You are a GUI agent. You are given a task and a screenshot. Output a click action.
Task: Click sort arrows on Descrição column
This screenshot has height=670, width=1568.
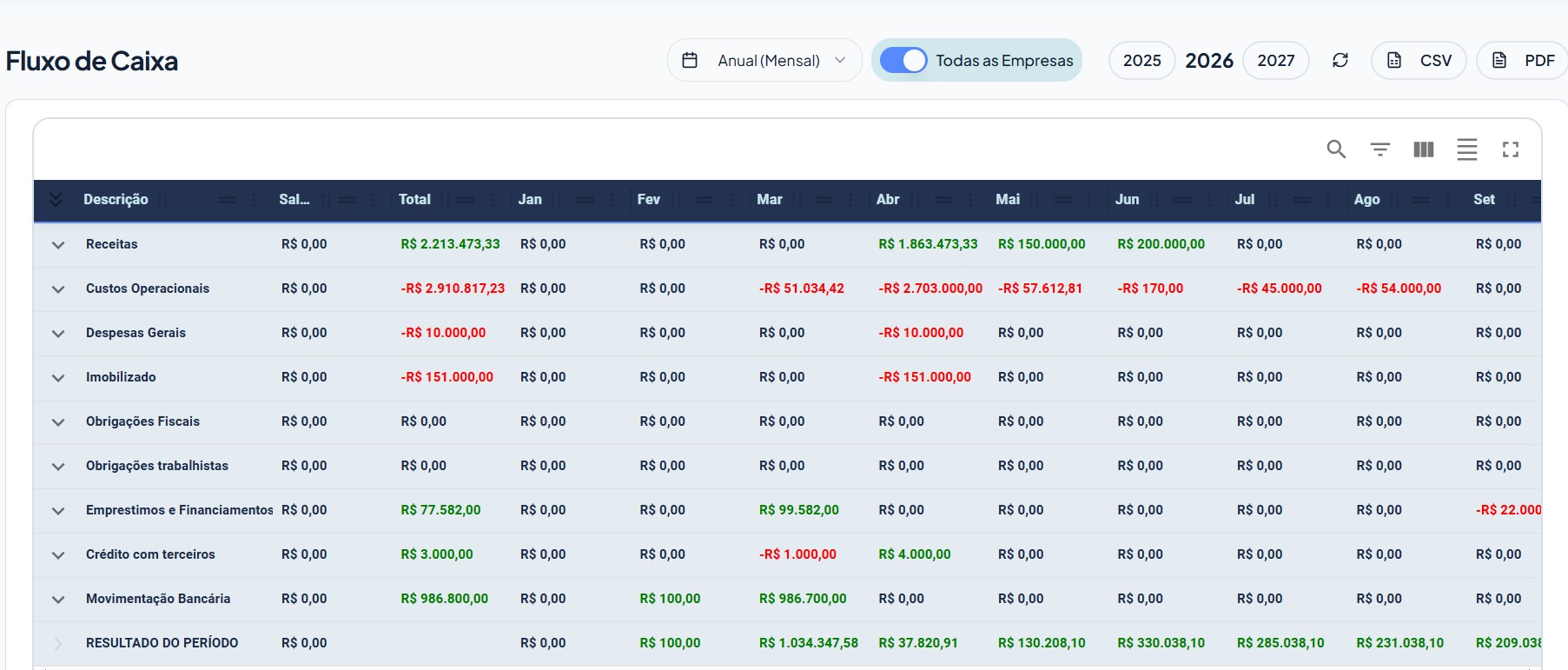point(163,200)
